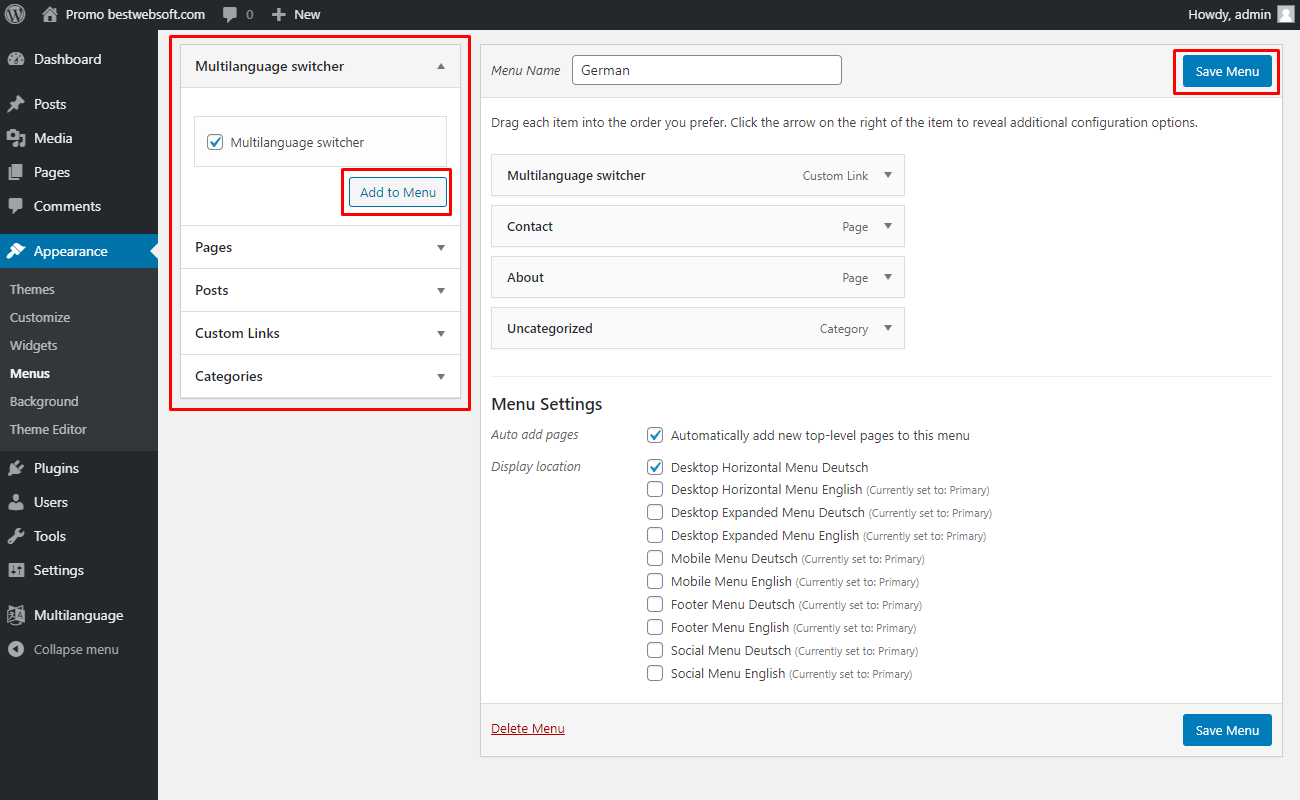Expand the Pages panel
Viewport: 1300px width, 800px height.
(441, 248)
